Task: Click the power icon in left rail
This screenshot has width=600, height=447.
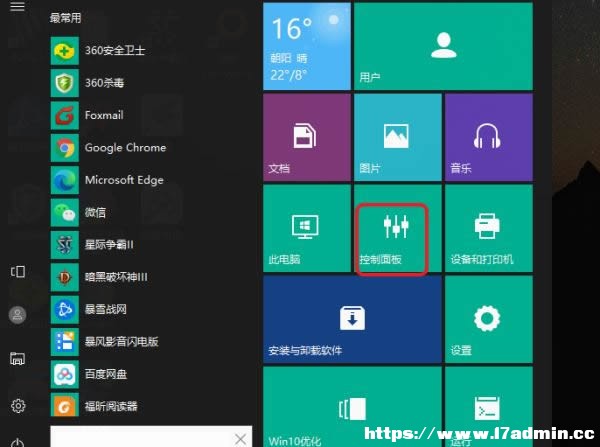Action: click(x=18, y=443)
